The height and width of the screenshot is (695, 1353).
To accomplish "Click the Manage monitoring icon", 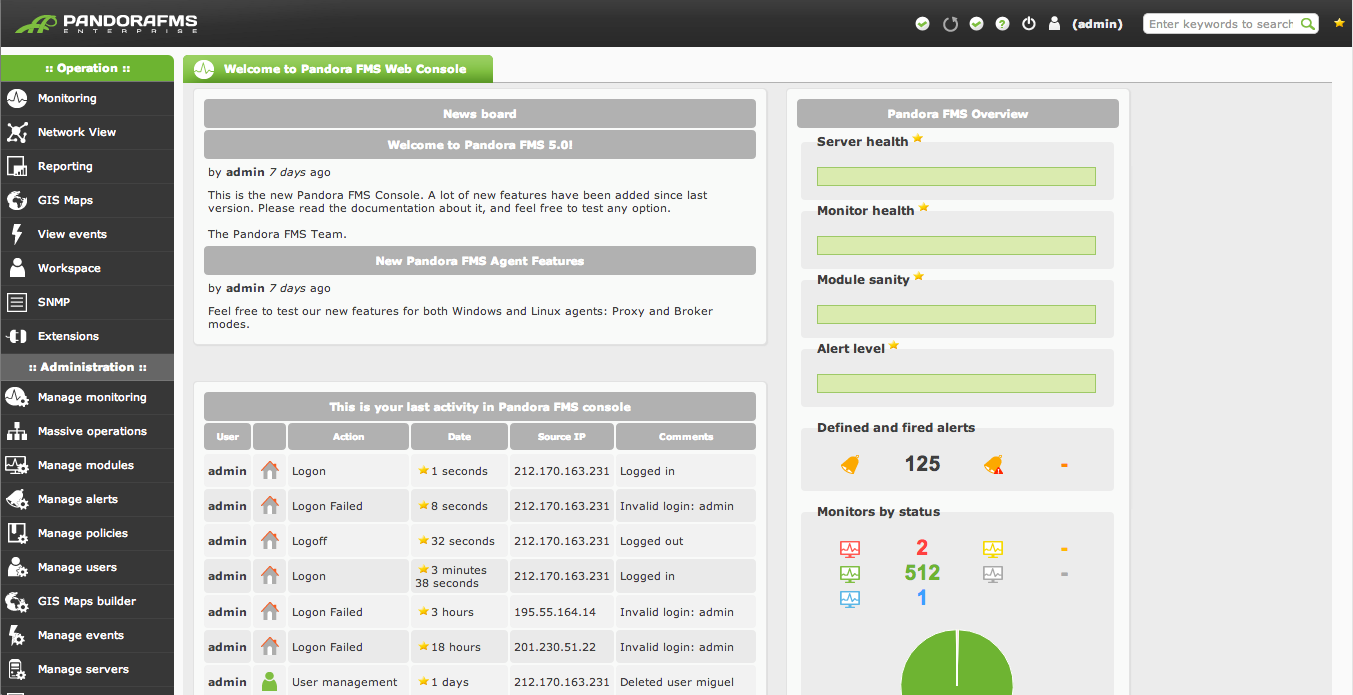I will [x=17, y=397].
